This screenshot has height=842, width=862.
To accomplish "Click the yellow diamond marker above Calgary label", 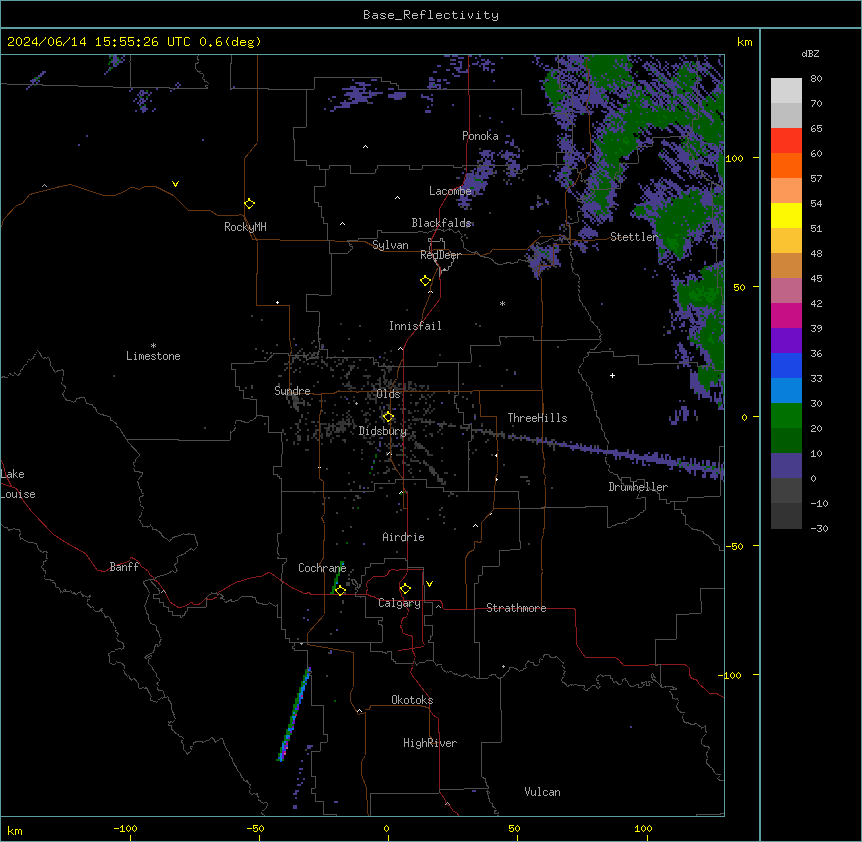I will [x=405, y=588].
